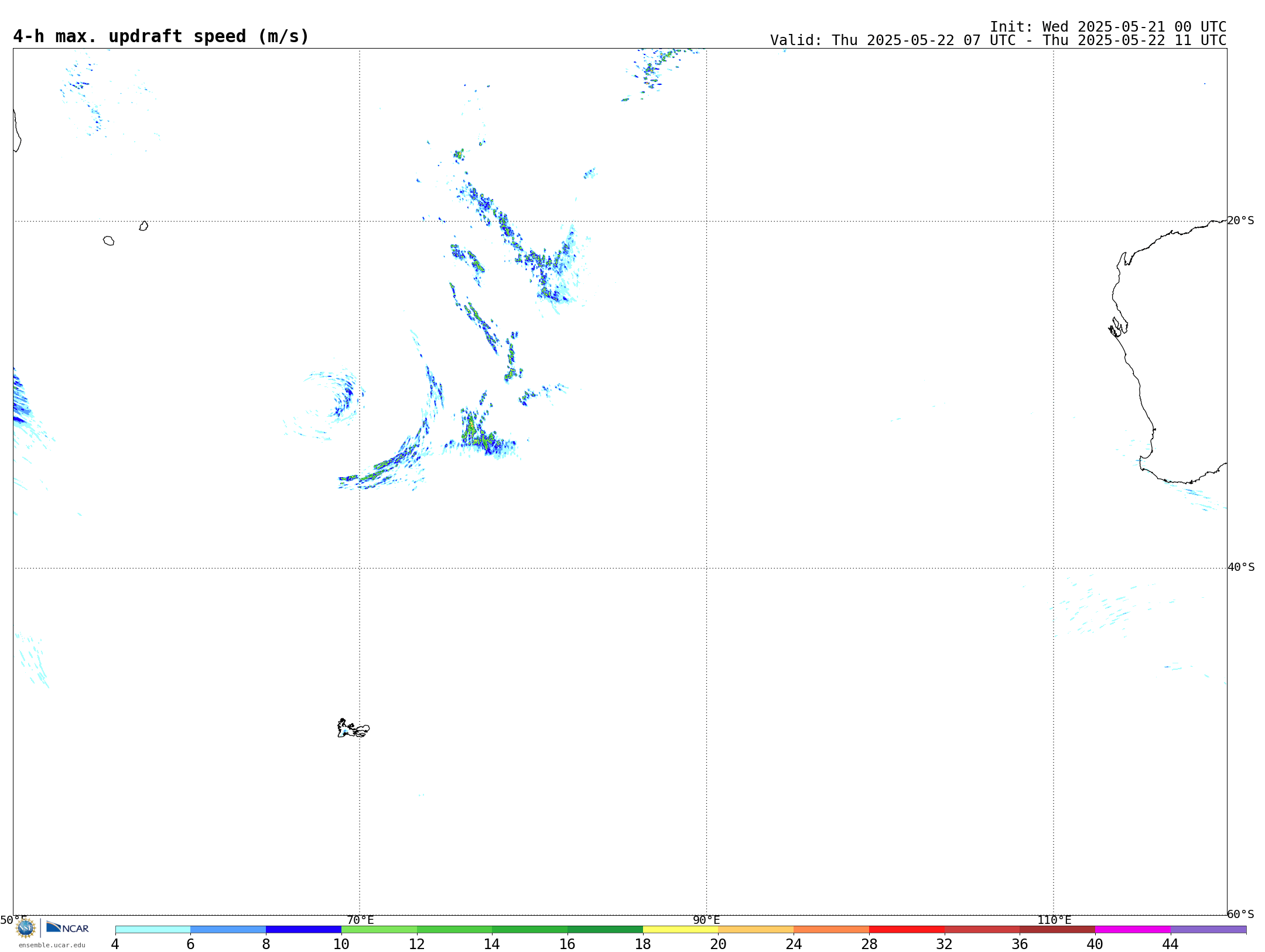The height and width of the screenshot is (952, 1265).
Task: Click the 70°E longitude label
Action: 360,920
